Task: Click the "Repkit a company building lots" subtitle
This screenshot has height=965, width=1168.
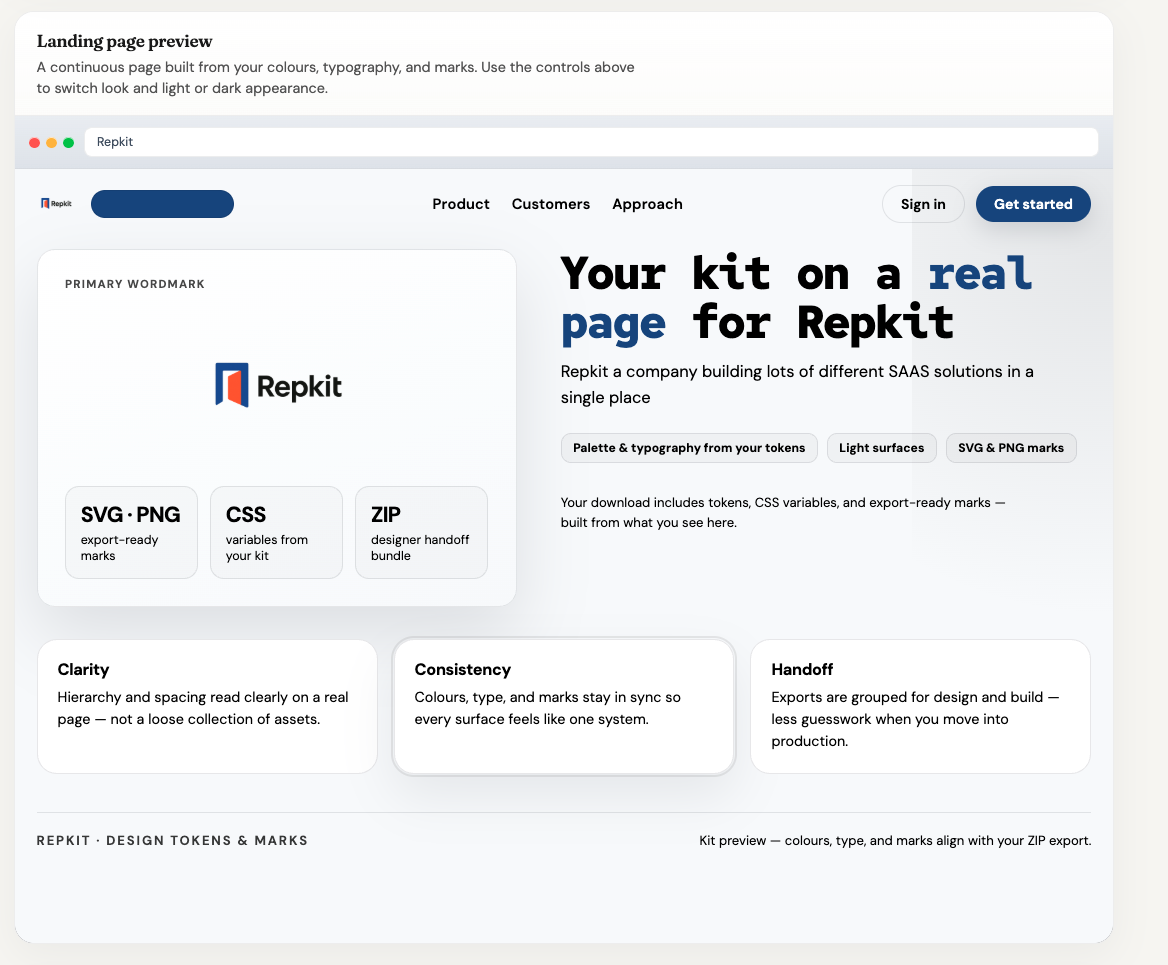Action: coord(797,384)
